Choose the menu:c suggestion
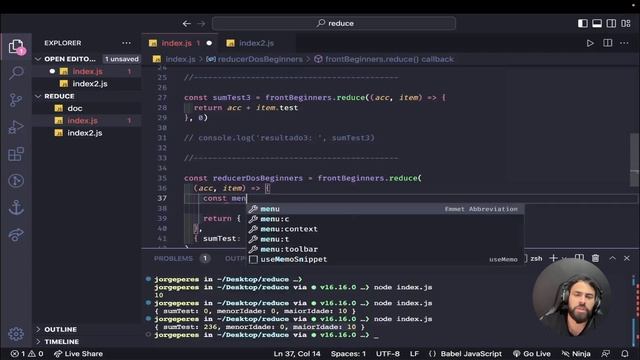 click(x=384, y=219)
